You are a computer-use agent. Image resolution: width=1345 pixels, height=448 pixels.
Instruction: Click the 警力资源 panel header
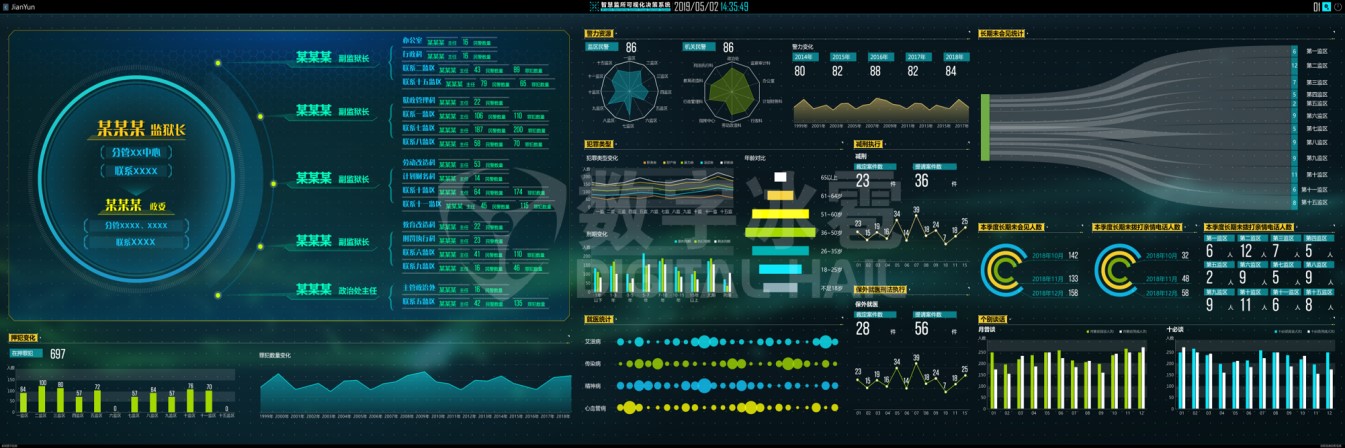point(600,33)
